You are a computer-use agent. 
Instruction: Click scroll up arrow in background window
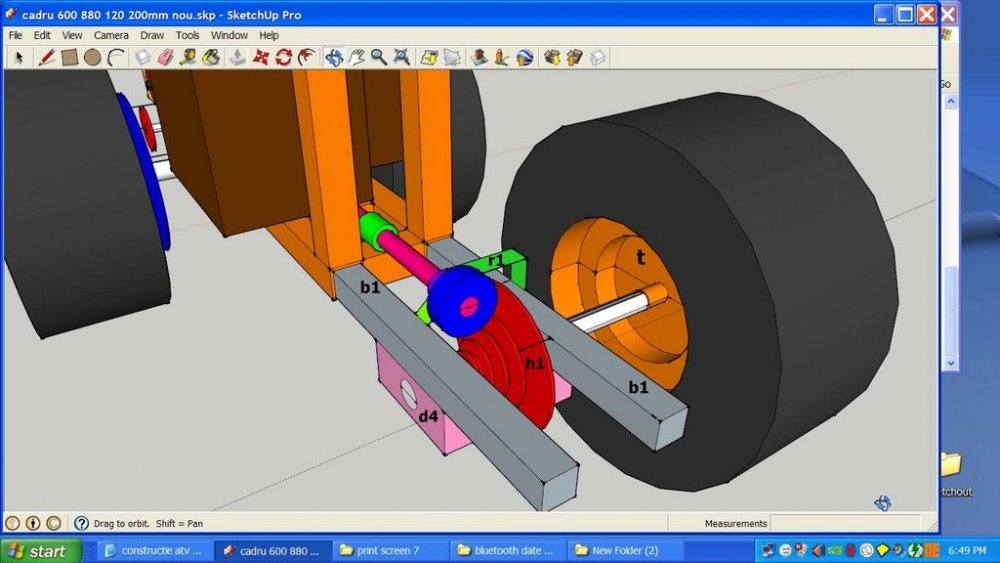pos(950,102)
